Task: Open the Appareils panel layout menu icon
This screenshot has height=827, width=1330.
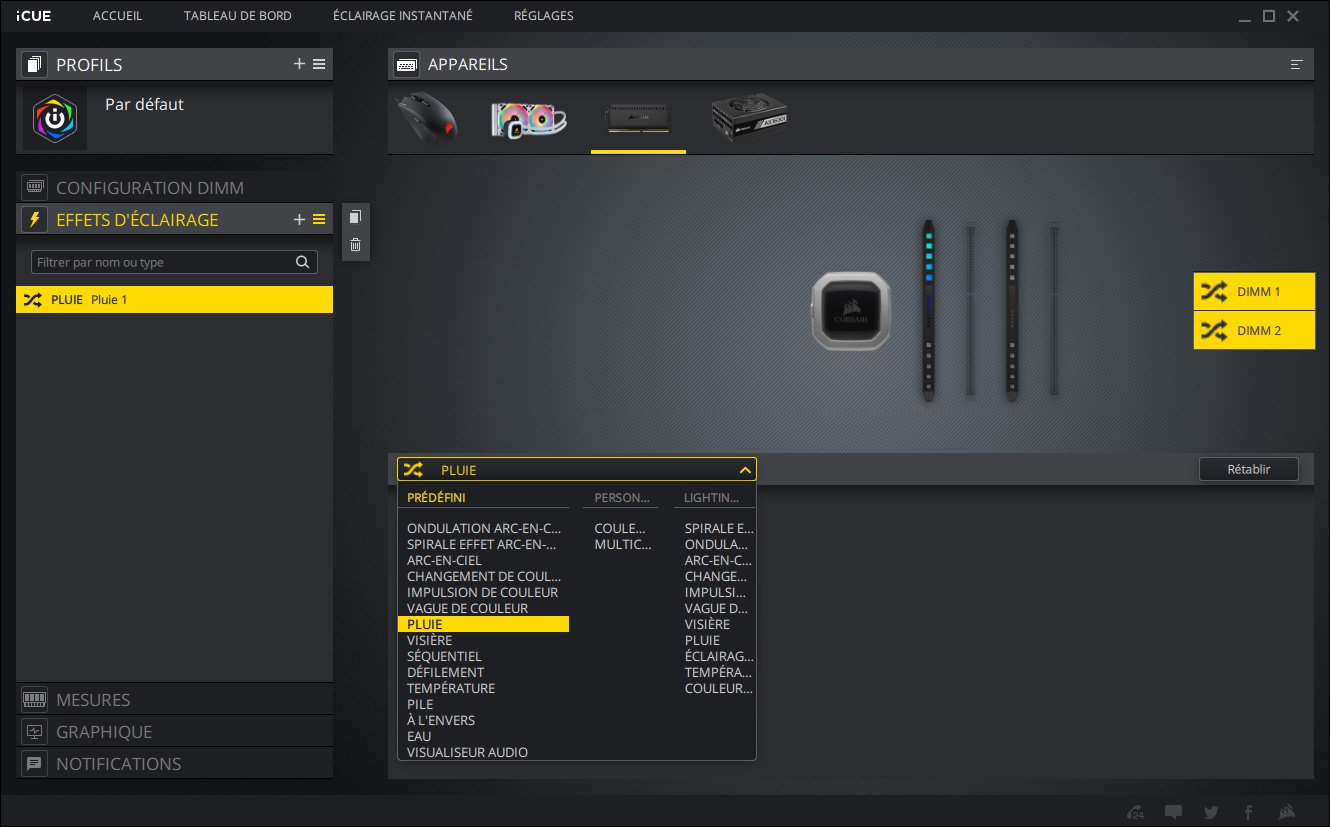Action: point(1296,64)
